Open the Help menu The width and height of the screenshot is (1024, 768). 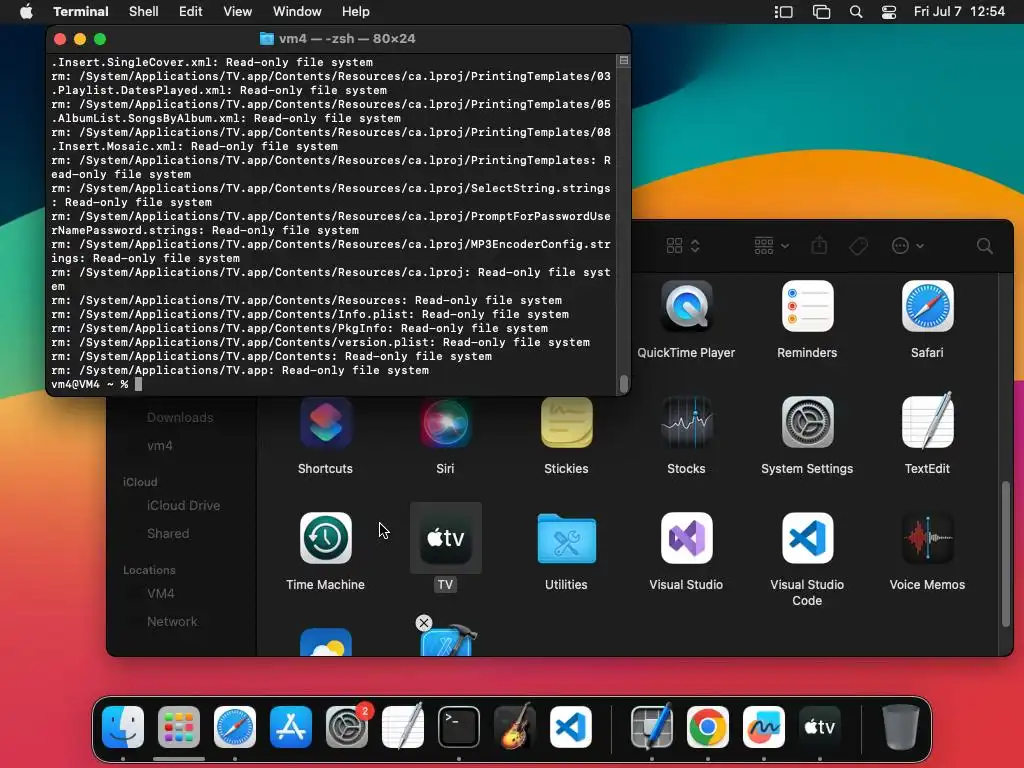point(355,12)
